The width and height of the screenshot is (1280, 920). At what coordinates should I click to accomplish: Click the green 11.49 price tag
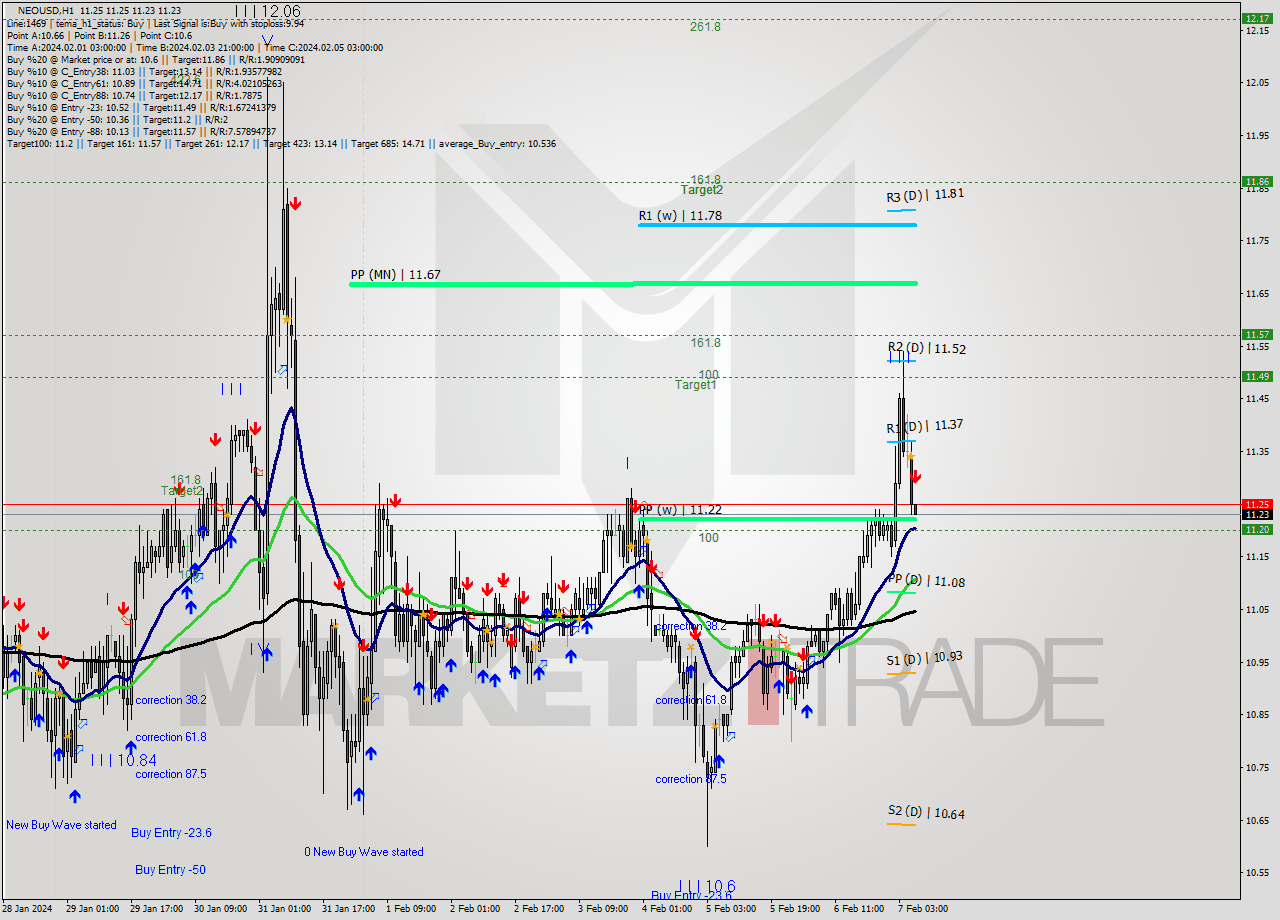click(1256, 377)
